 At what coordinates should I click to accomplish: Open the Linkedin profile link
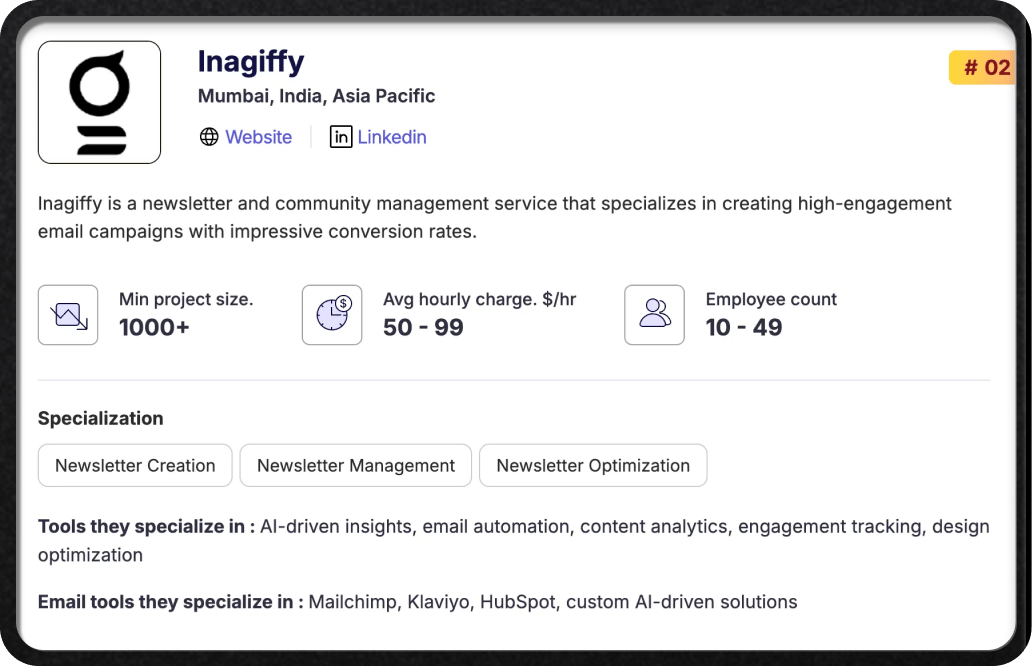(x=392, y=137)
